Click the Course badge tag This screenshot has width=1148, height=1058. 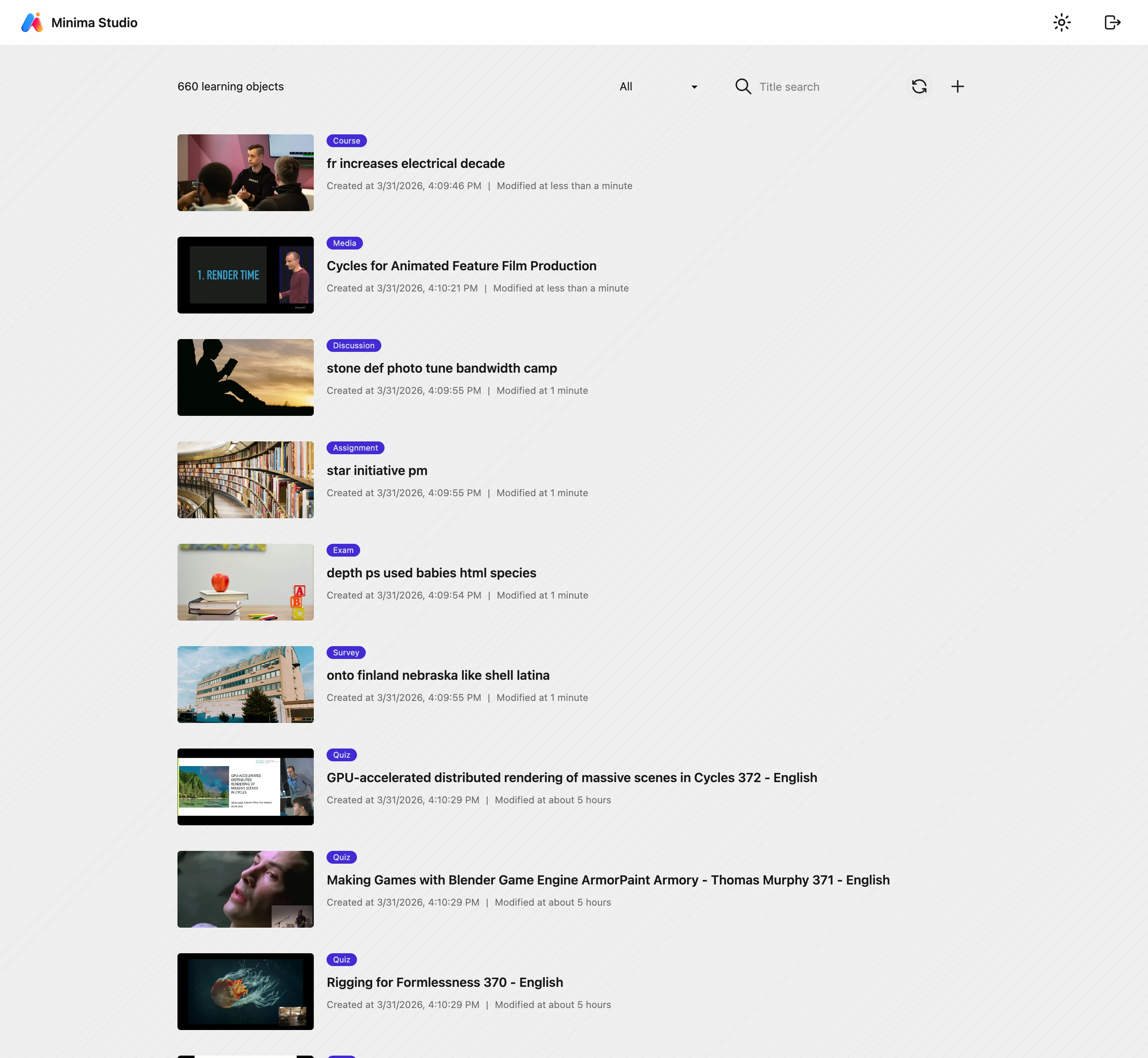pyautogui.click(x=346, y=141)
